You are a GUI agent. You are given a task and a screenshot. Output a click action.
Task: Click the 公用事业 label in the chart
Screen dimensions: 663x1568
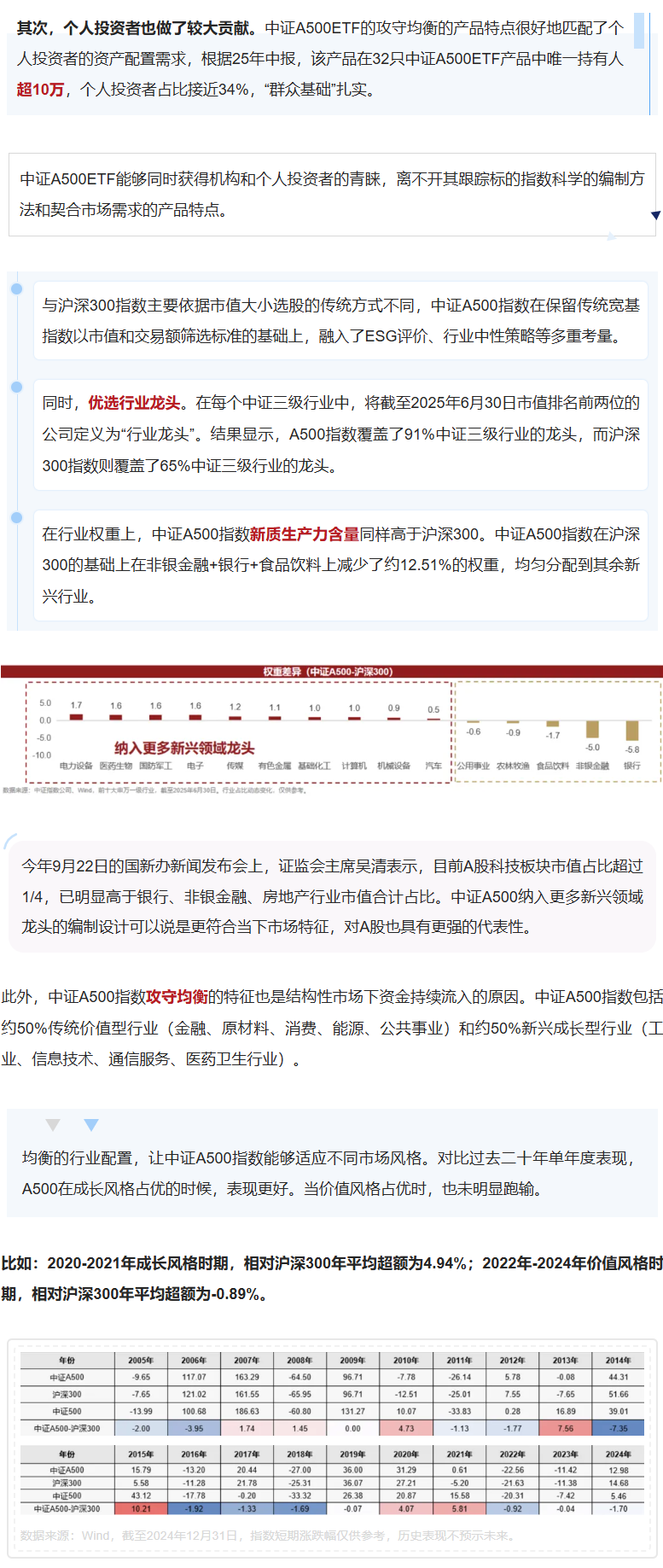(473, 766)
